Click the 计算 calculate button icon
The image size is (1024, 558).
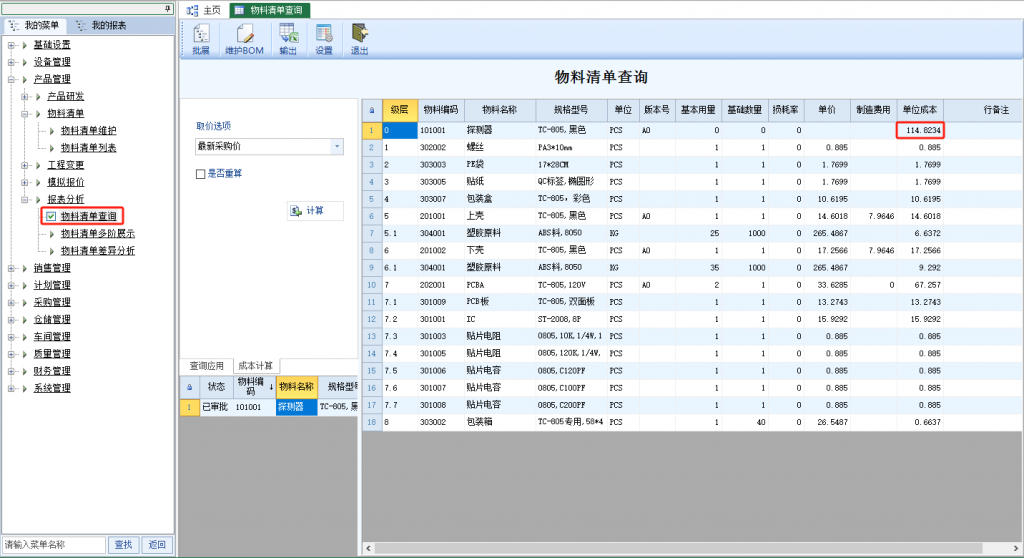pos(296,210)
